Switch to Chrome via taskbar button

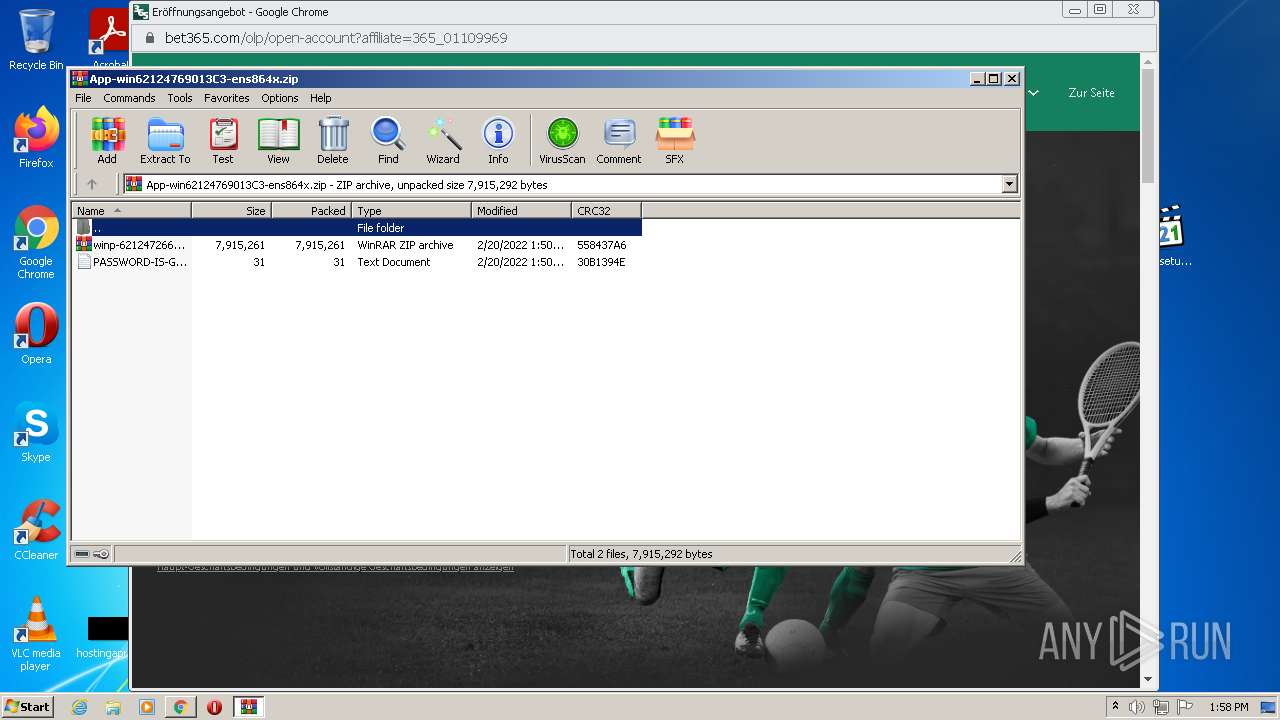click(x=180, y=707)
